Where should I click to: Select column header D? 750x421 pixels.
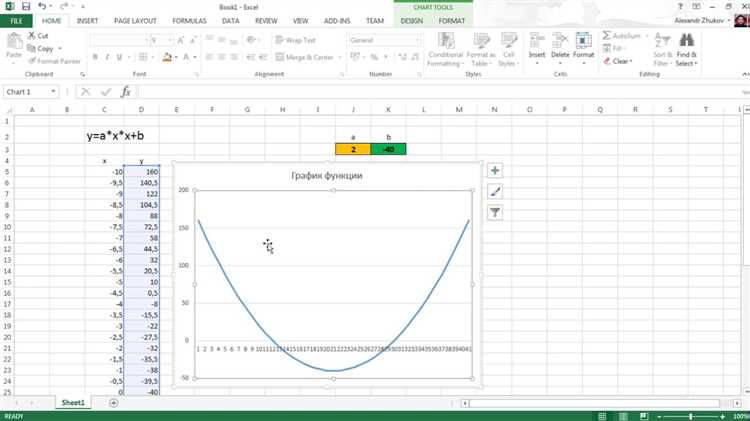(x=141, y=110)
